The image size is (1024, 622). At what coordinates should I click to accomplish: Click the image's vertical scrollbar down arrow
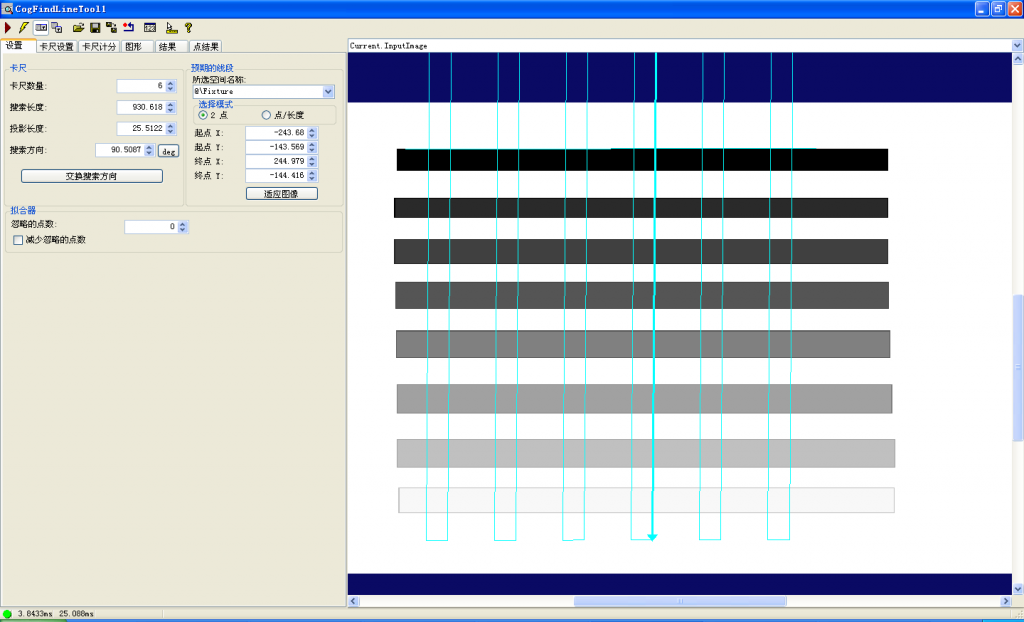[1017, 589]
